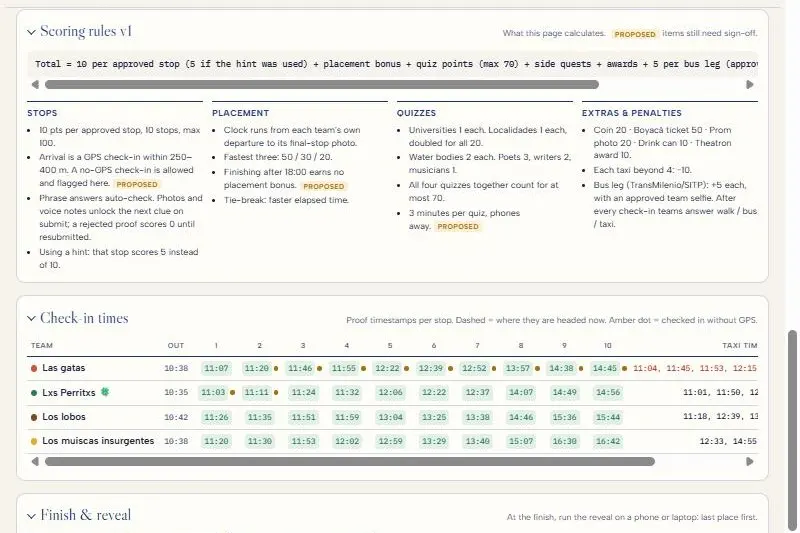Click the red dot beside Las gatas
This screenshot has height=533, width=800.
pos(34,368)
